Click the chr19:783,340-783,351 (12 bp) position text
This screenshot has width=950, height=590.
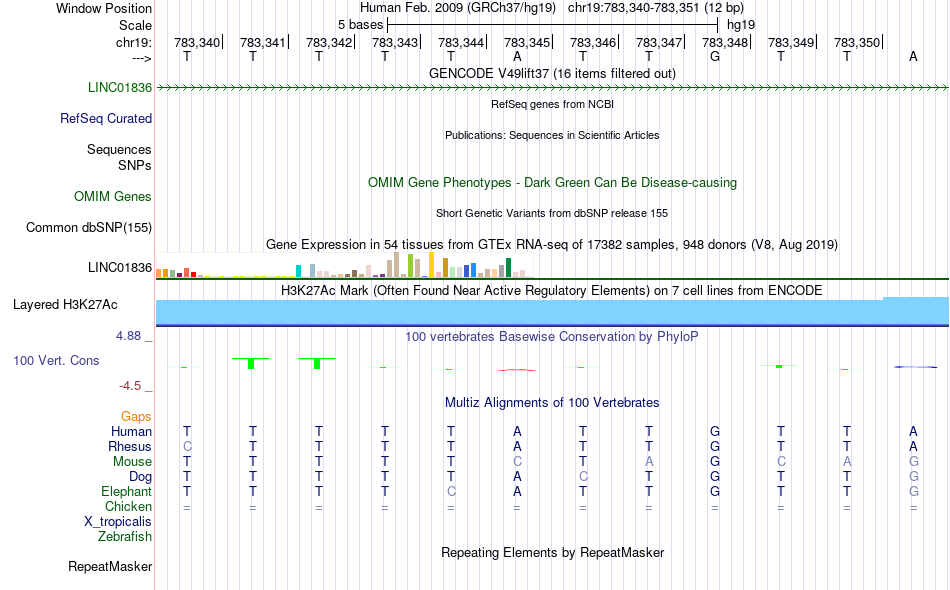[x=656, y=8]
